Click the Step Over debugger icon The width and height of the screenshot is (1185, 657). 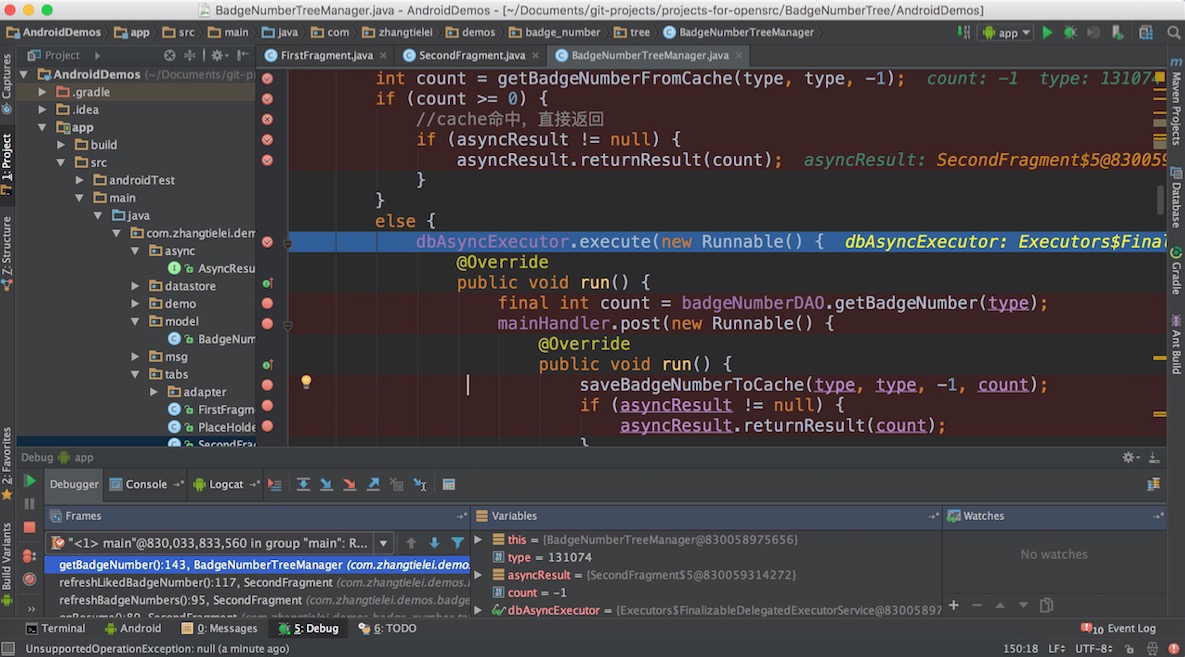pyautogui.click(x=303, y=485)
